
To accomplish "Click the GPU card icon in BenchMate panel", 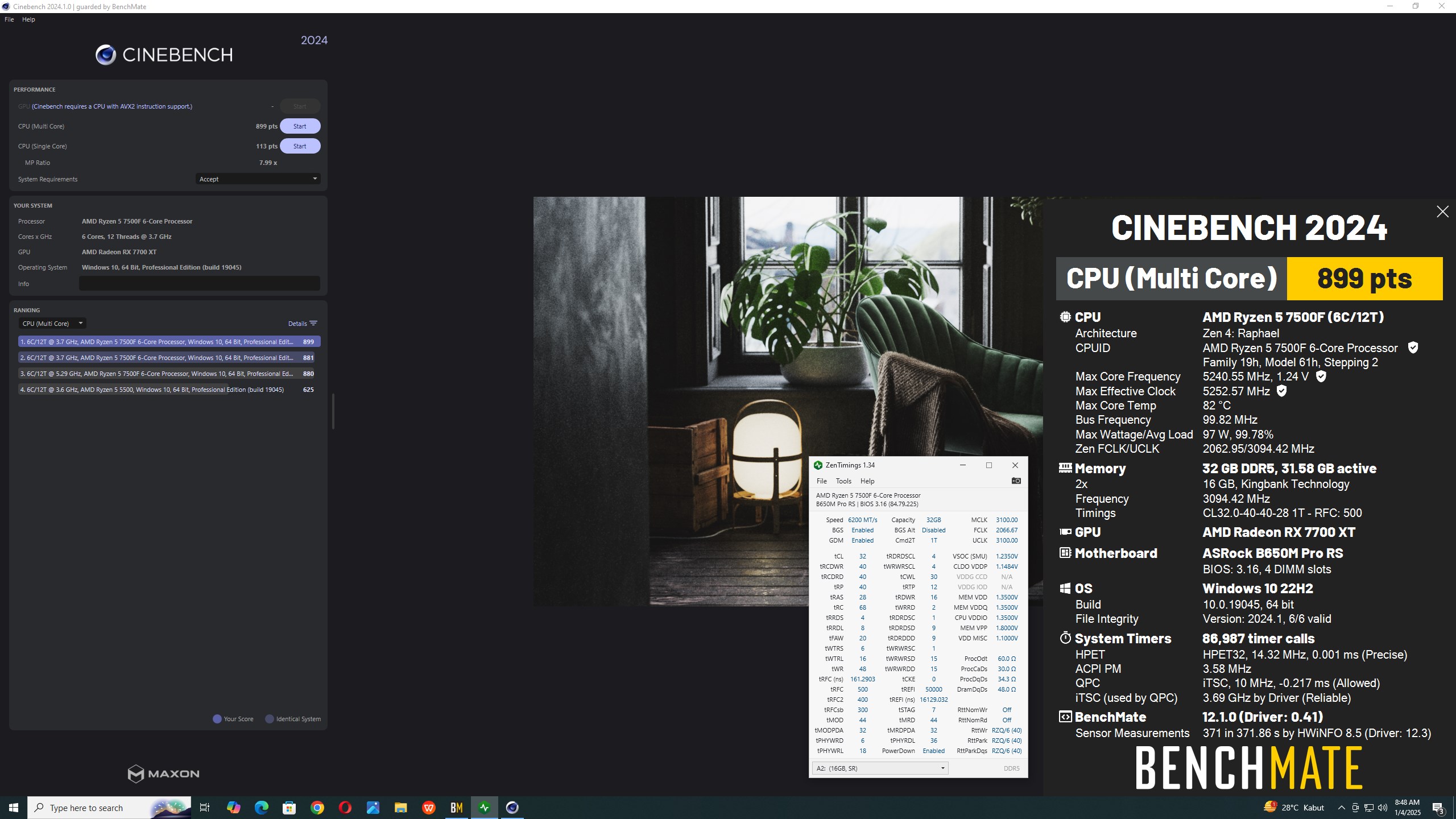I will [1065, 532].
